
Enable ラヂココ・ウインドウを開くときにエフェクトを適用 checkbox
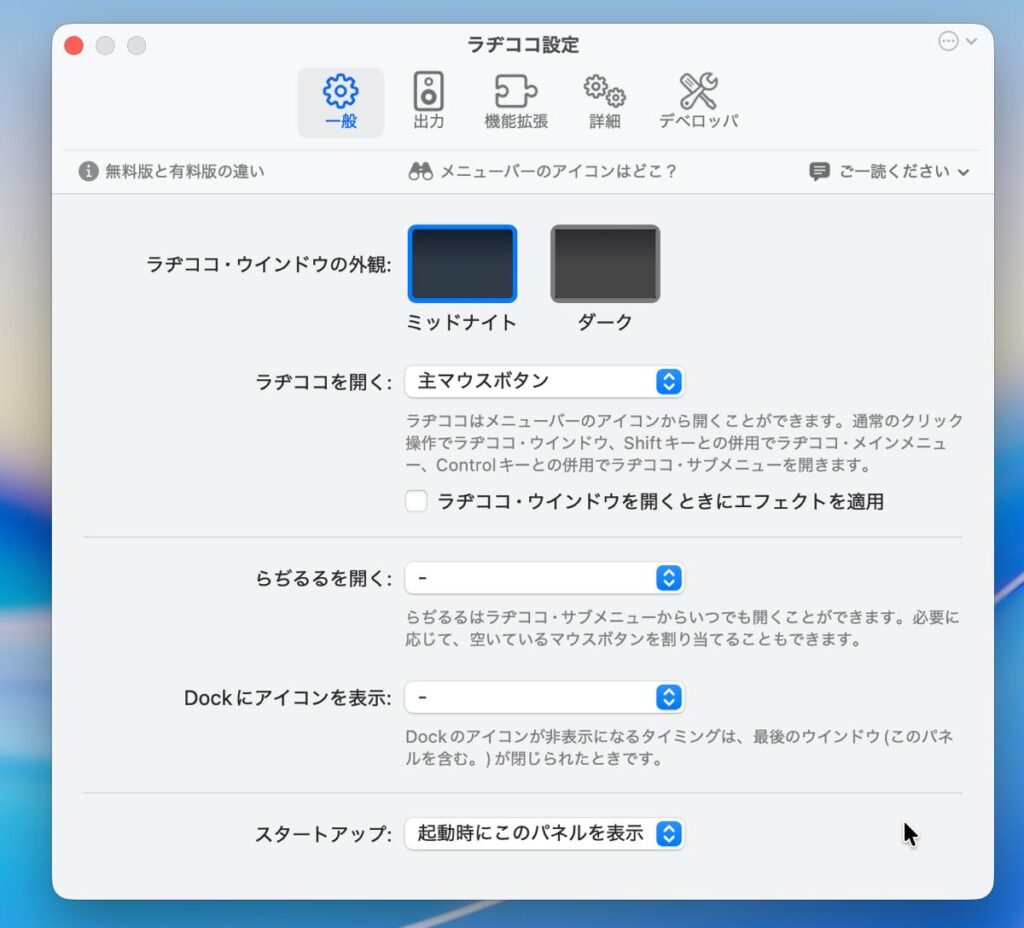pyautogui.click(x=416, y=501)
